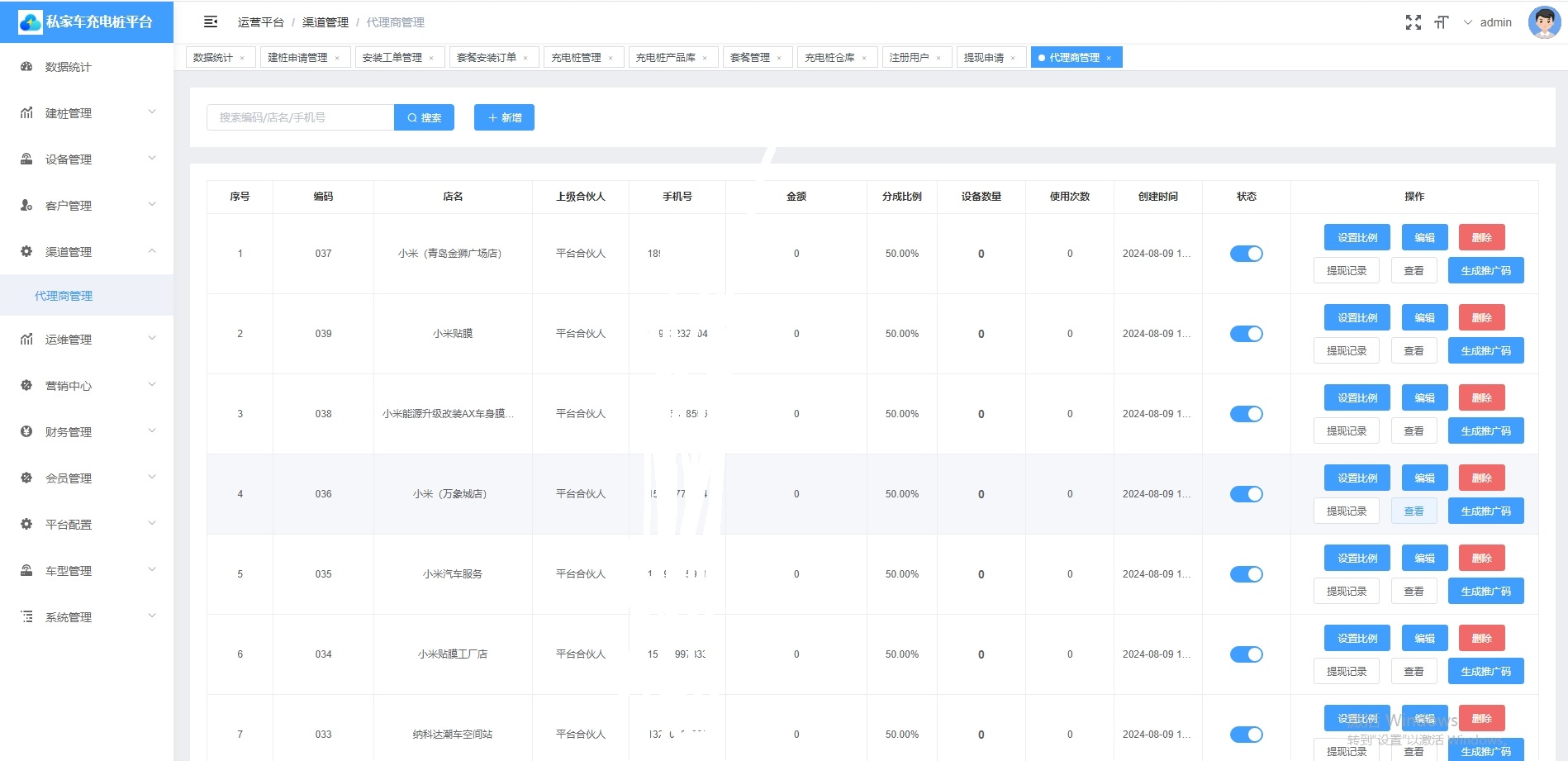This screenshot has width=1568, height=761.
Task: Expand the 营销中心 sidebar menu
Action: (x=152, y=384)
